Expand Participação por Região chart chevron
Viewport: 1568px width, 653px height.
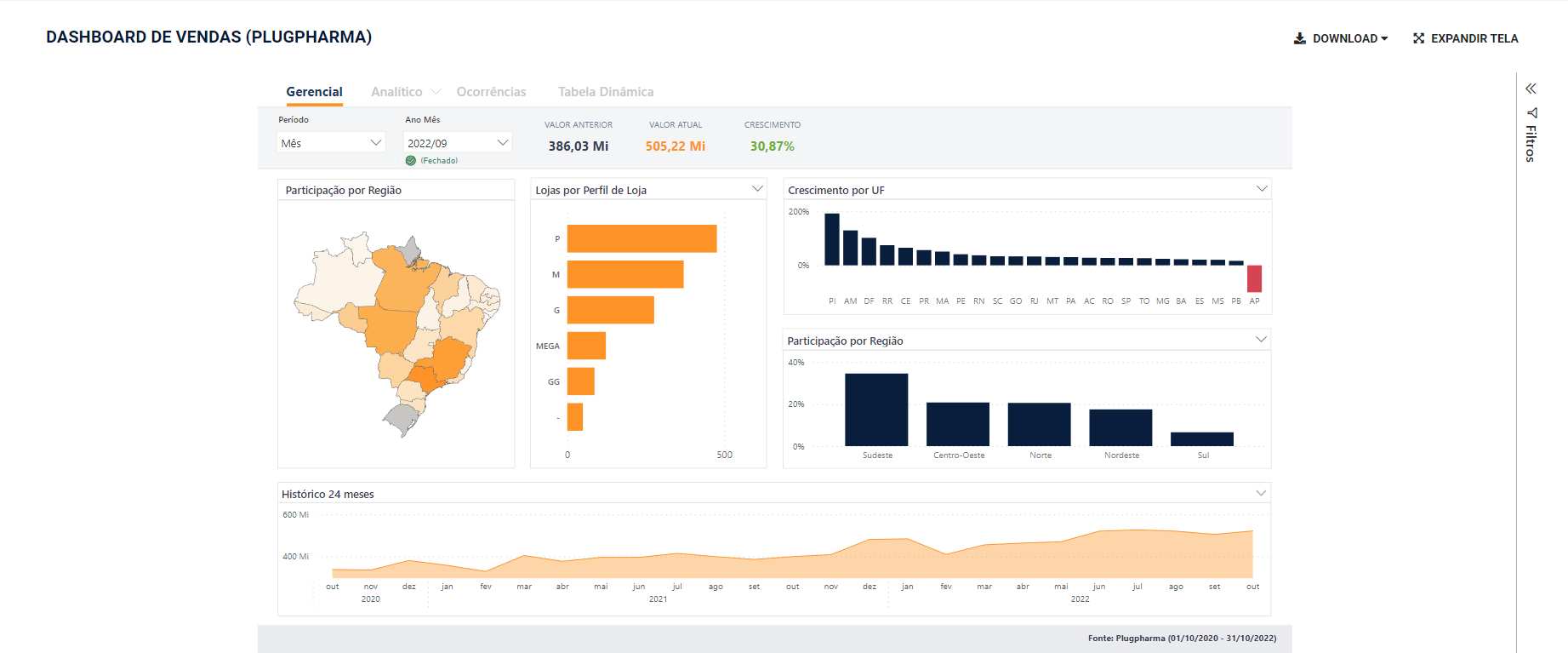[1261, 340]
